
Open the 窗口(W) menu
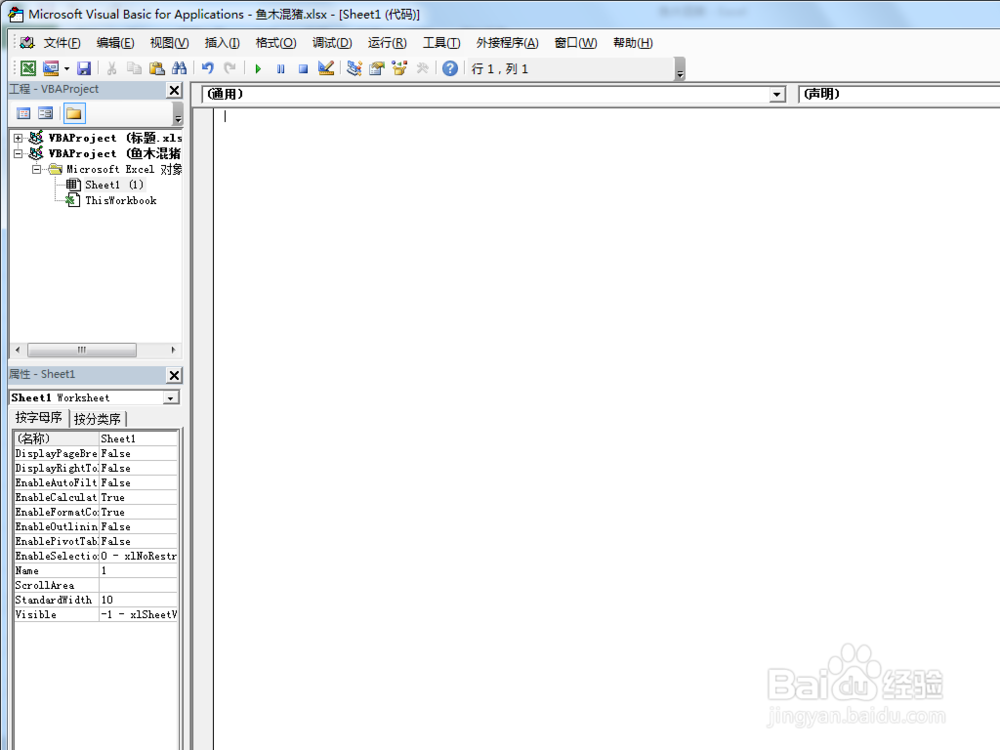[576, 43]
